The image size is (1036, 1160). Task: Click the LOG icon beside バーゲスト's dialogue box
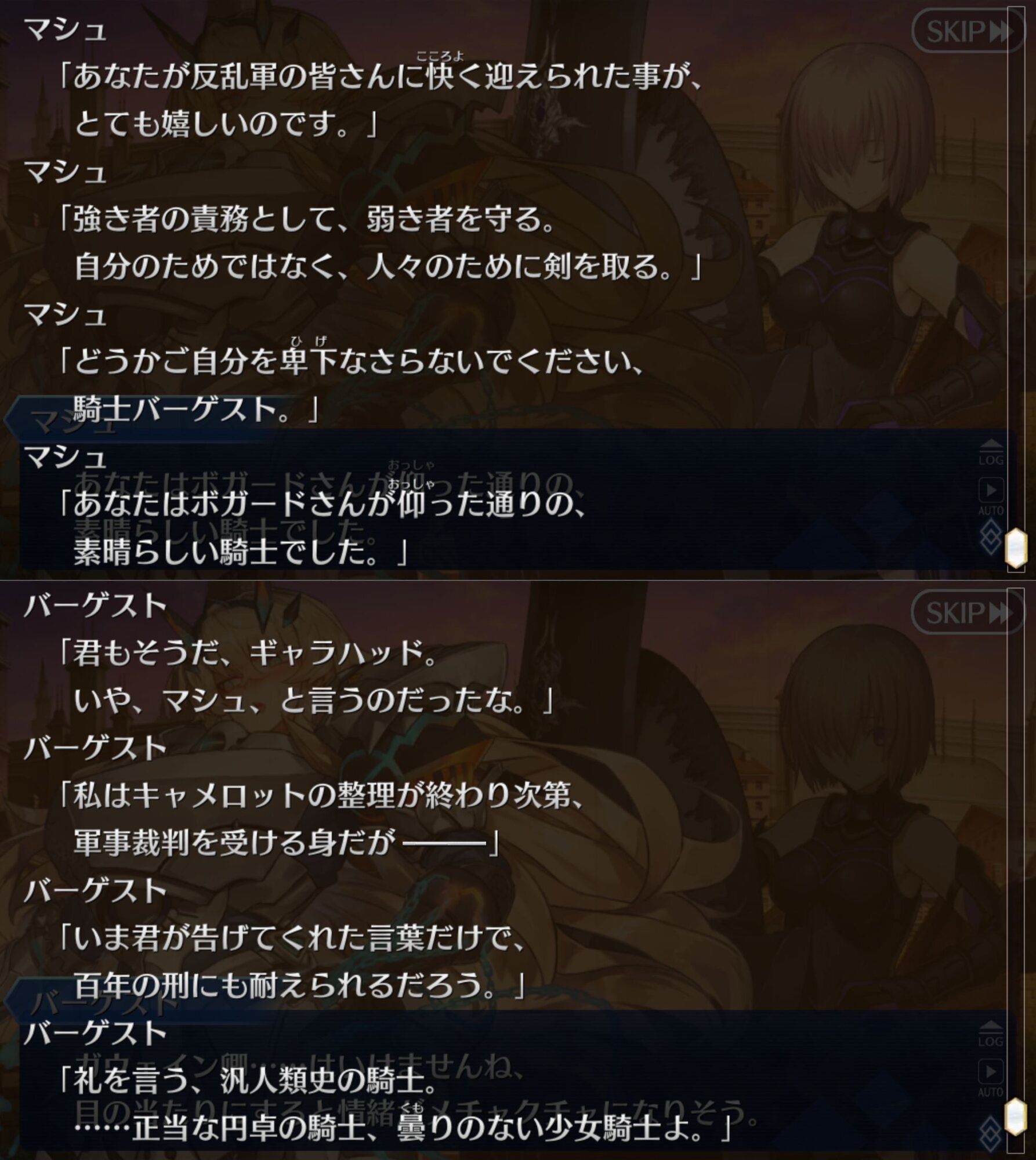[x=991, y=1034]
